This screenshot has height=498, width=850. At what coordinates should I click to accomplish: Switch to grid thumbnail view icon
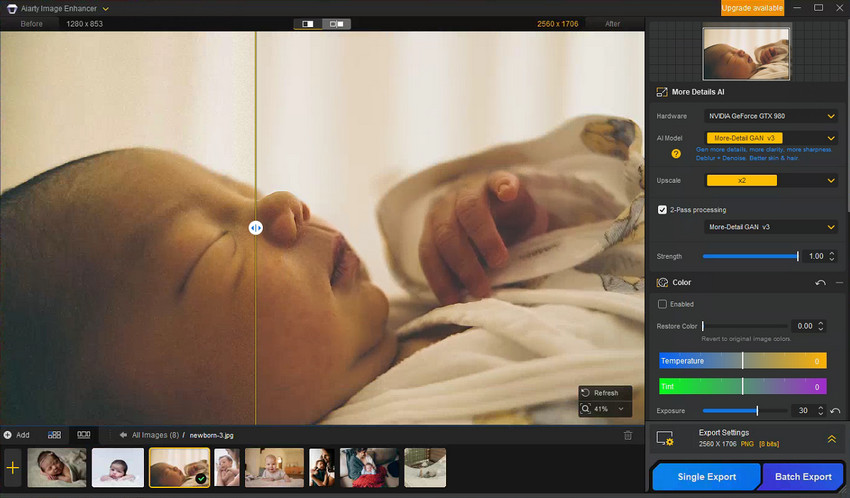click(x=54, y=435)
